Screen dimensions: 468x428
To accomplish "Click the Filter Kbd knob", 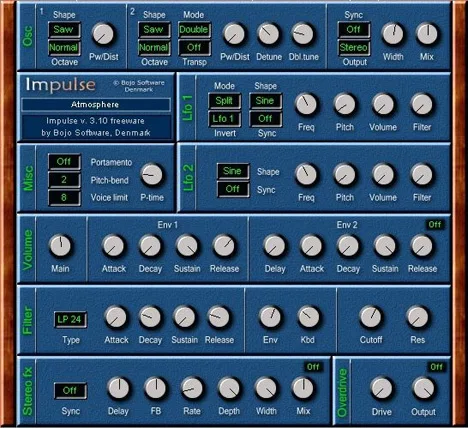I will coord(308,317).
